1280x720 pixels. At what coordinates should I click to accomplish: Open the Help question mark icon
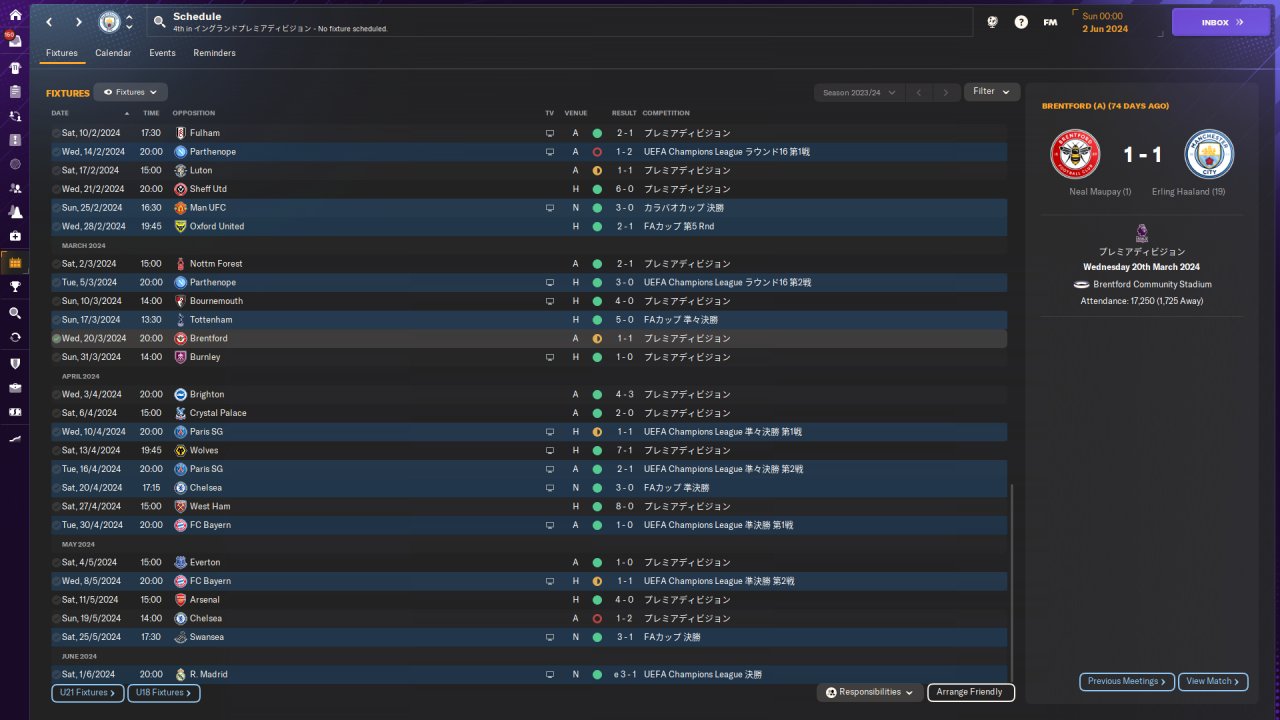[x=1021, y=22]
